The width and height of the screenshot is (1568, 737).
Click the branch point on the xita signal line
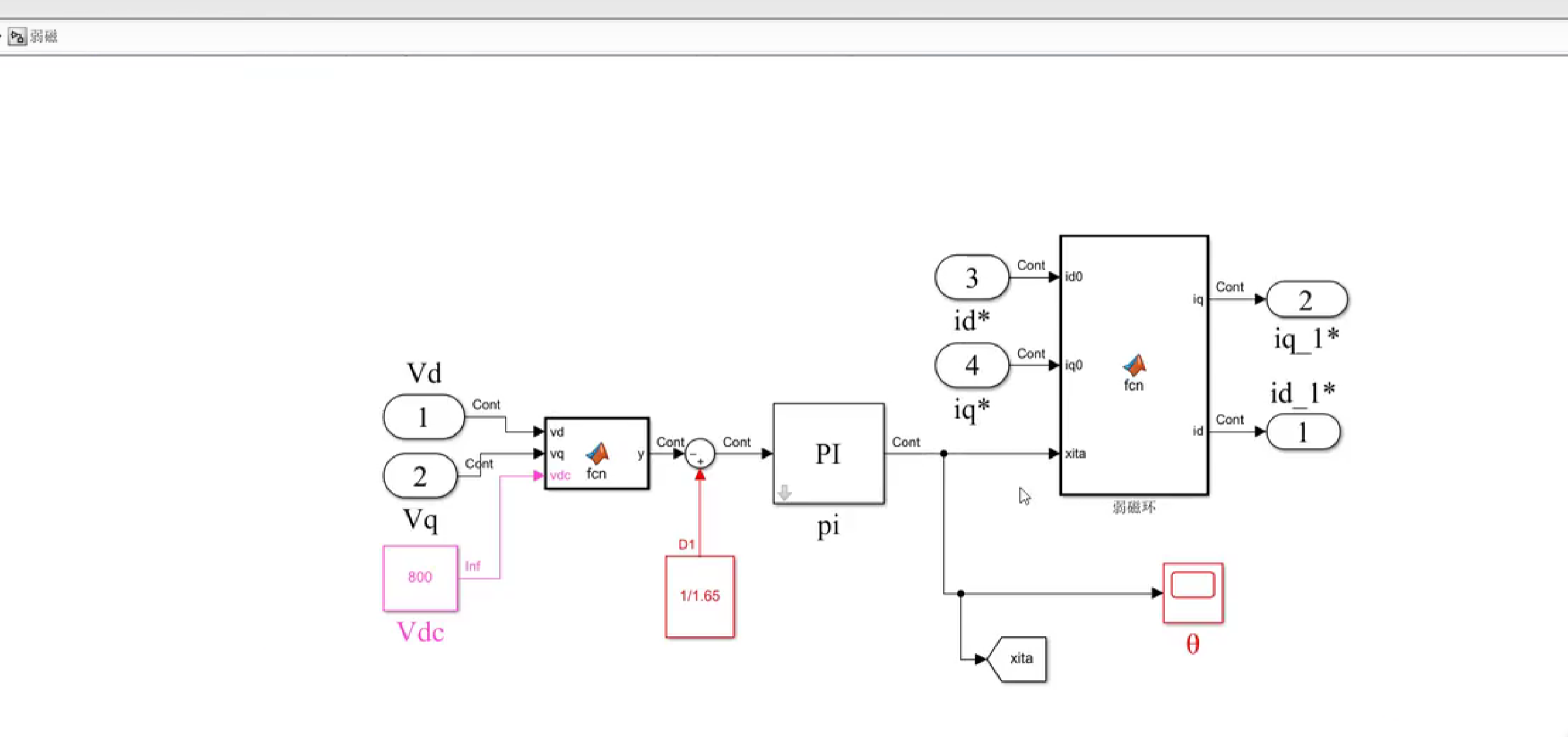(943, 454)
